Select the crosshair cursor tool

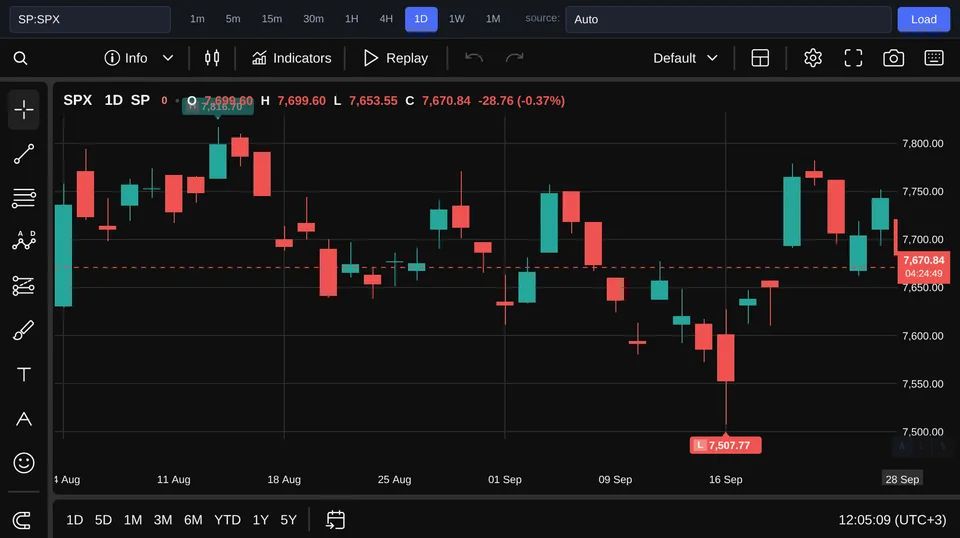pyautogui.click(x=24, y=110)
